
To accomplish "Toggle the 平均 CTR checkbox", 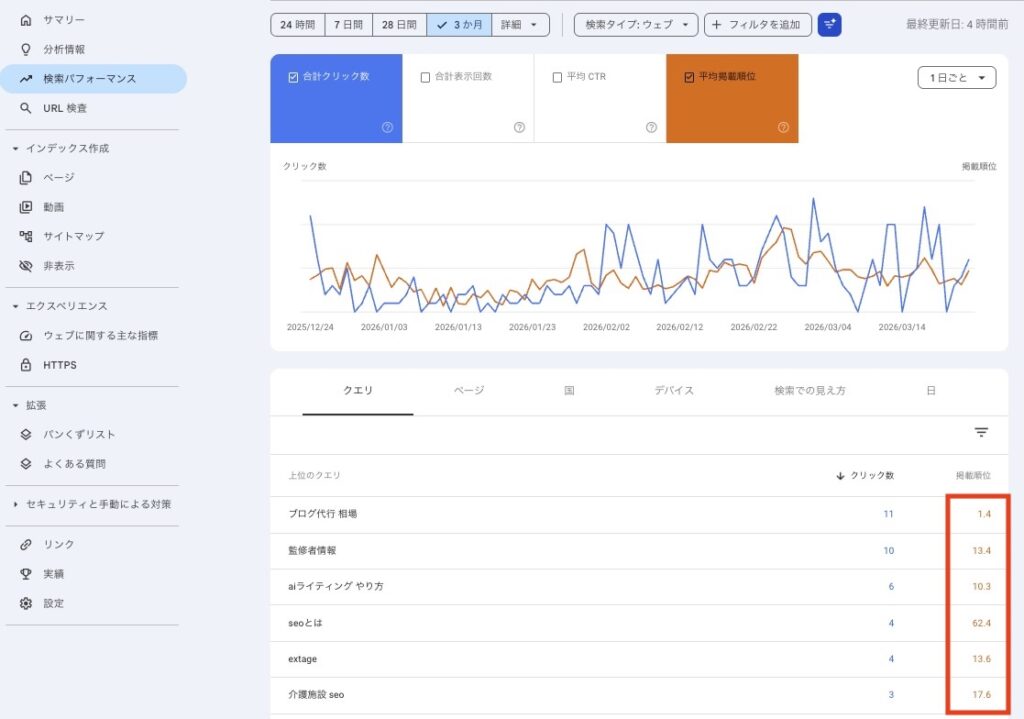I will (557, 77).
